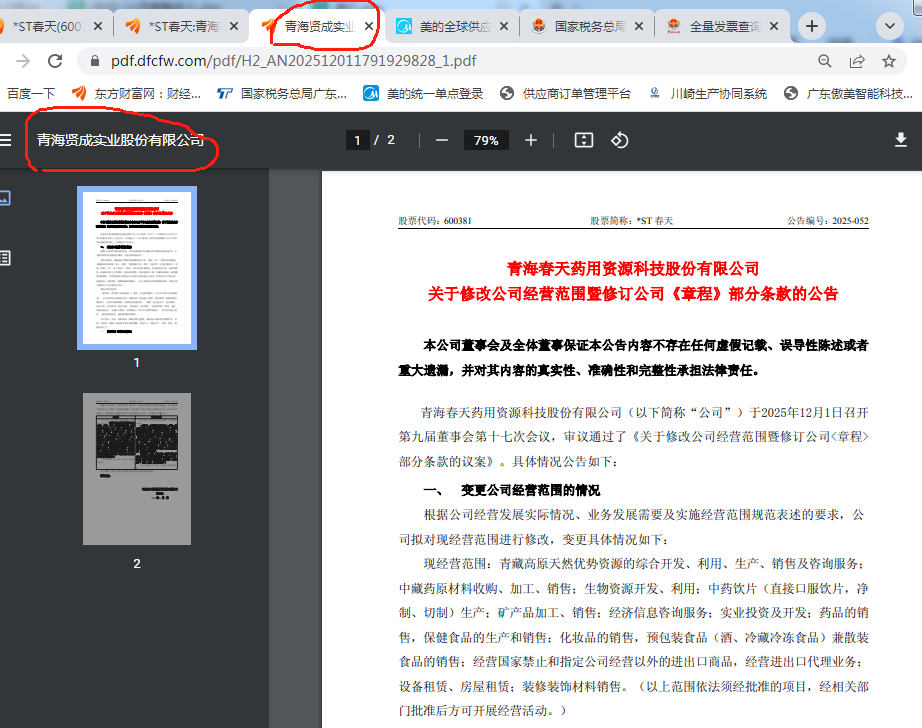Screen dimensions: 922x728
Task: Fit PDF to page
Action: 584,141
